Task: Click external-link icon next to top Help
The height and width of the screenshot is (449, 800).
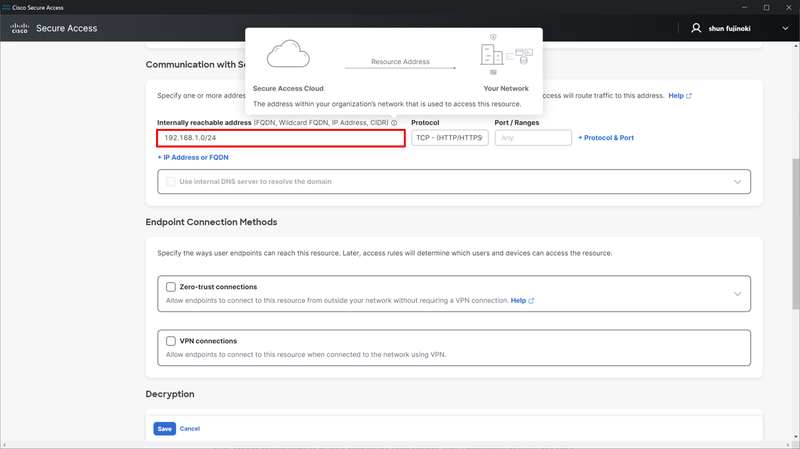Action: tap(689, 96)
